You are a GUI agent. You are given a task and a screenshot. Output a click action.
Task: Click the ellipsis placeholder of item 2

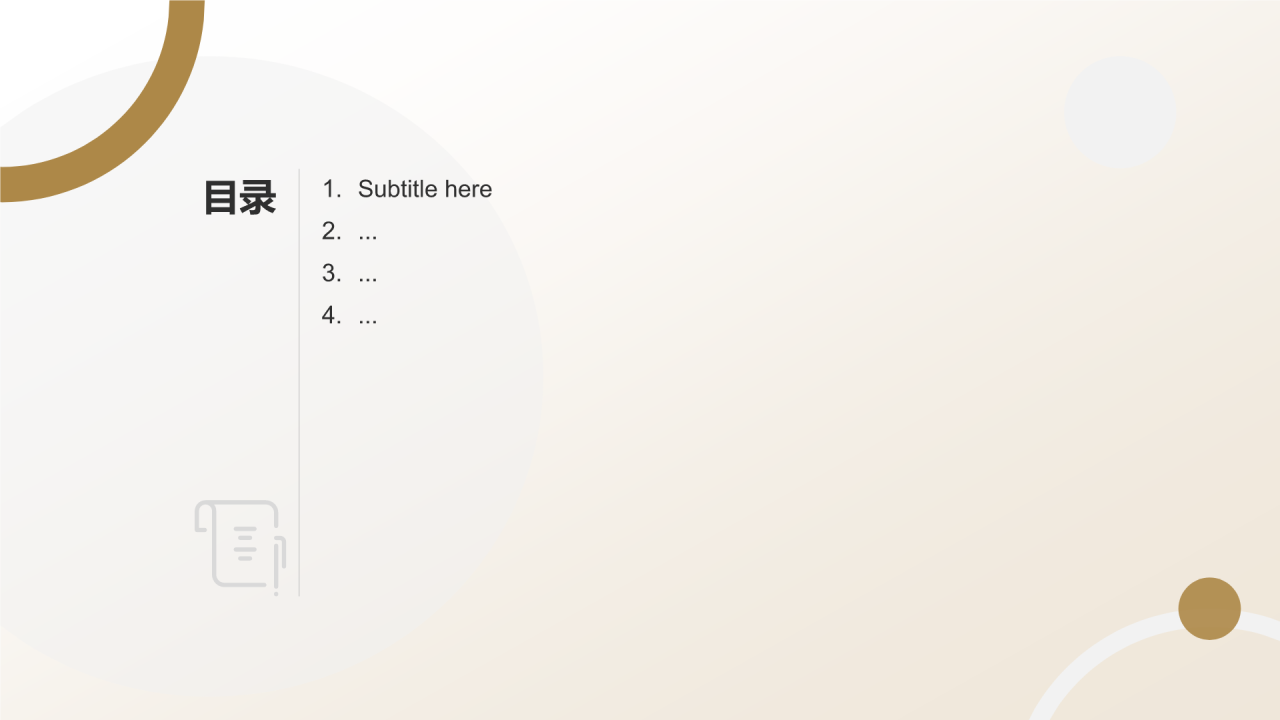click(x=368, y=237)
